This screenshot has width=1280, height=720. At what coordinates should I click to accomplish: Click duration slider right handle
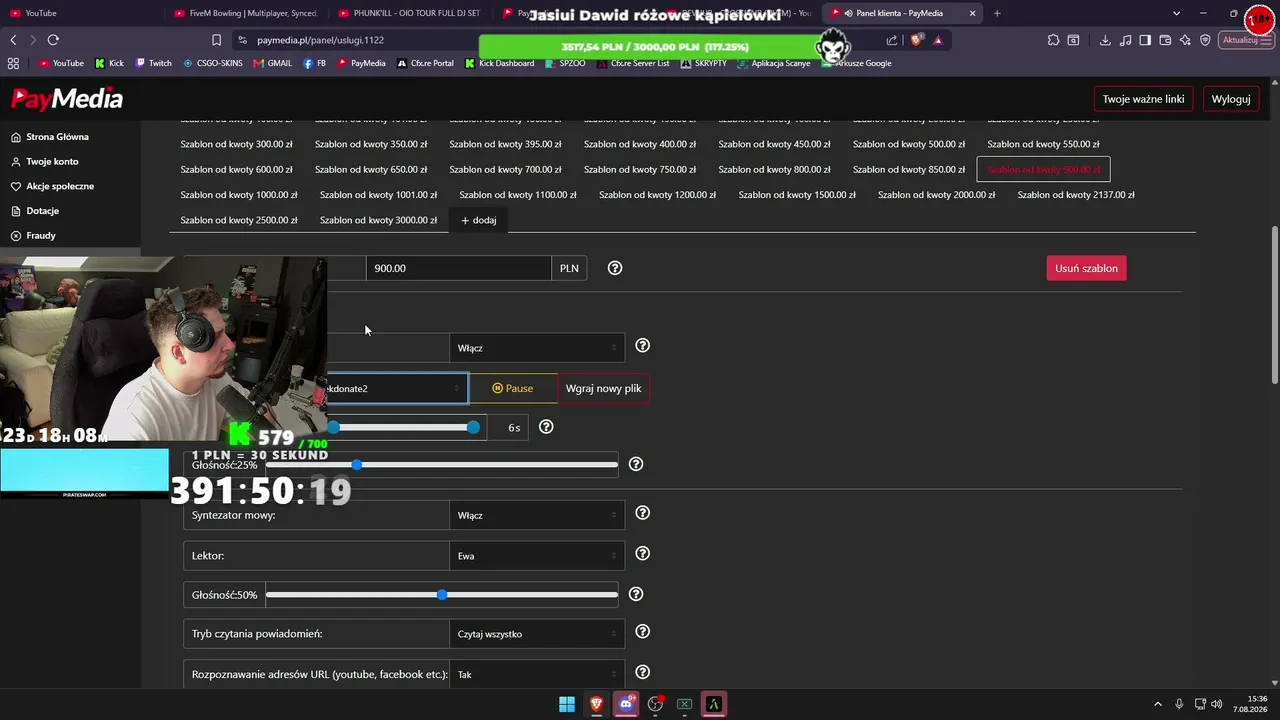(473, 427)
